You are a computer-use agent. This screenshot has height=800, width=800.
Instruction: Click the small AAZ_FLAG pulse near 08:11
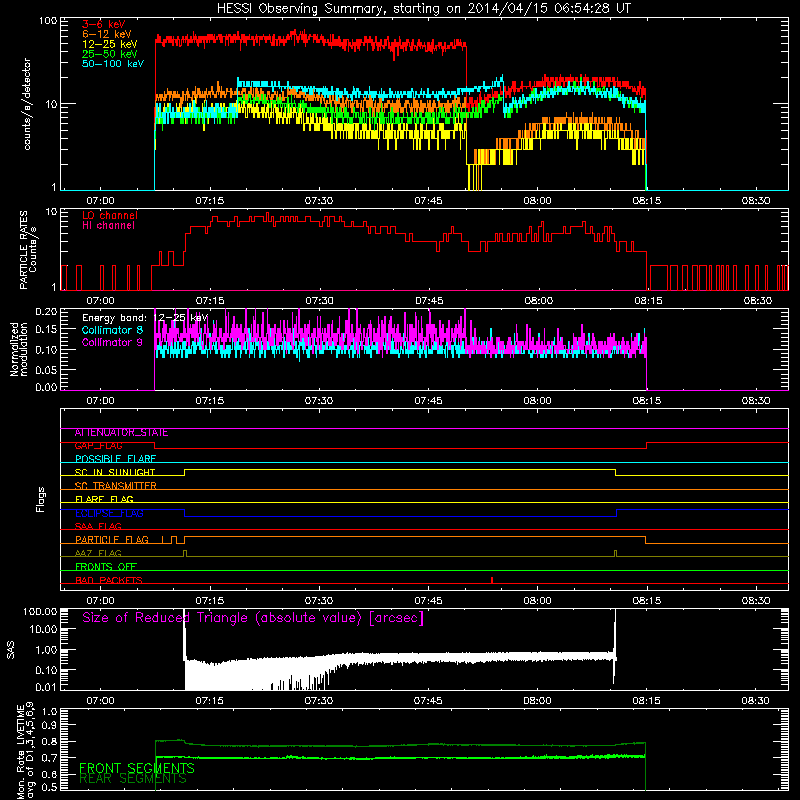616,553
